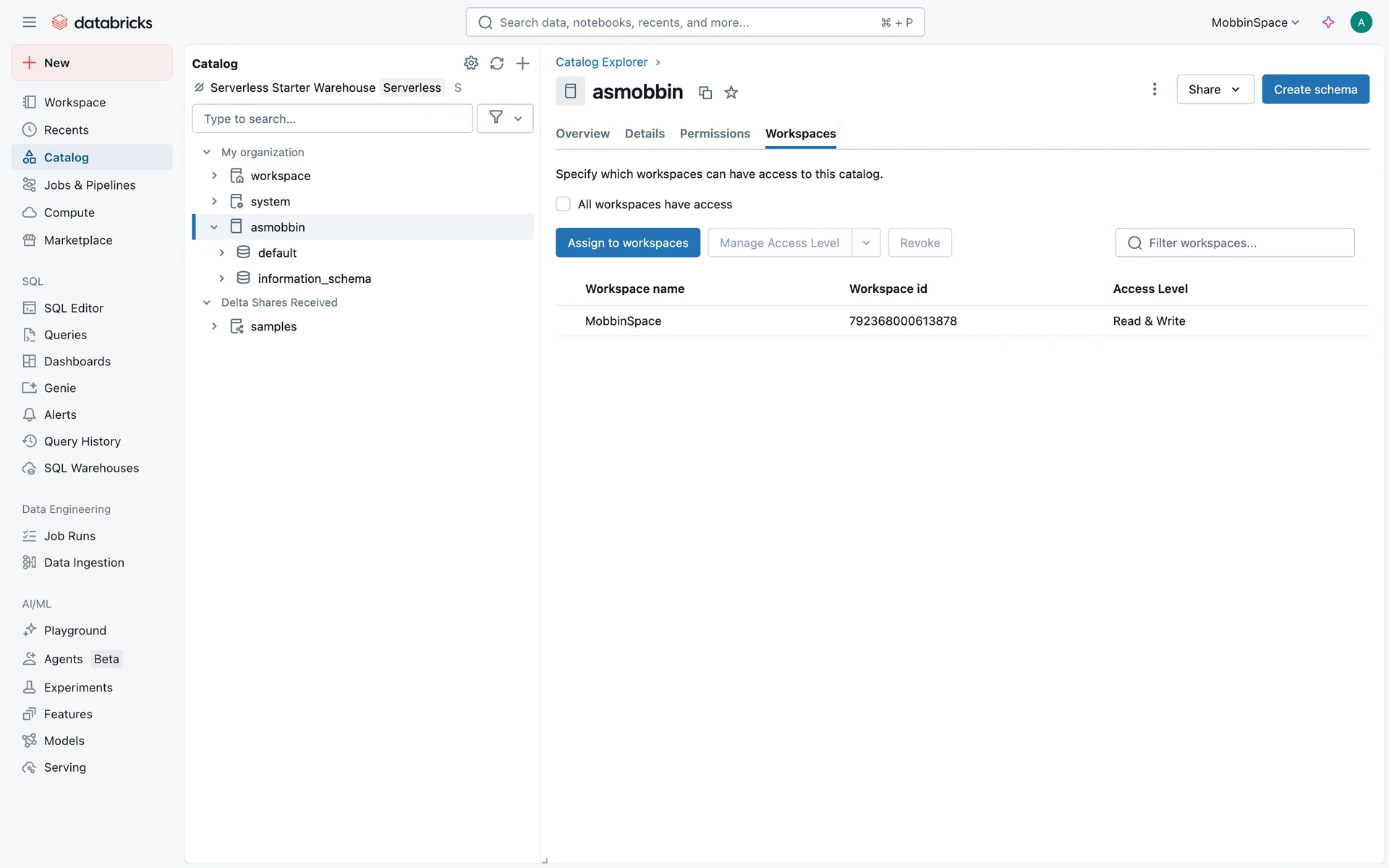This screenshot has height=868, width=1389.
Task: Click the catalog settings gear icon
Action: point(471,63)
